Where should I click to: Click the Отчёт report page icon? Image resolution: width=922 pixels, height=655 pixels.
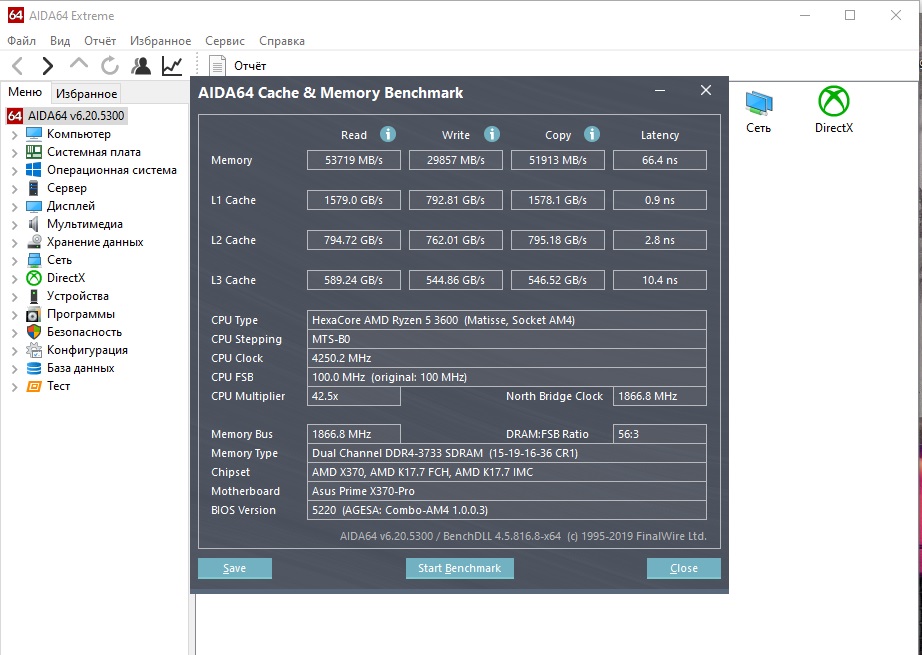pos(218,66)
